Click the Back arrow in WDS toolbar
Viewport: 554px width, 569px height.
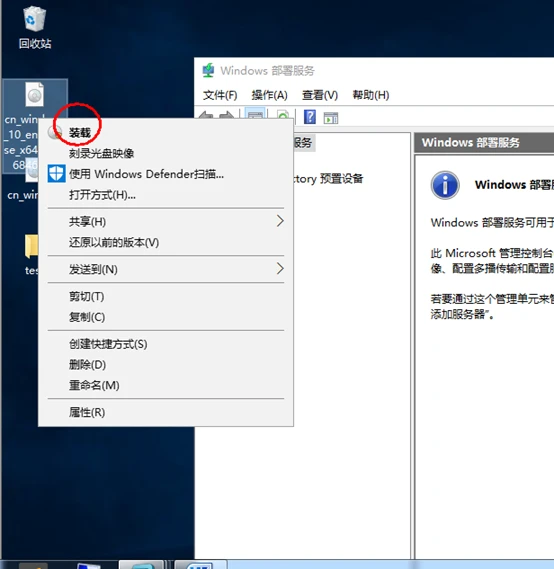coord(206,115)
